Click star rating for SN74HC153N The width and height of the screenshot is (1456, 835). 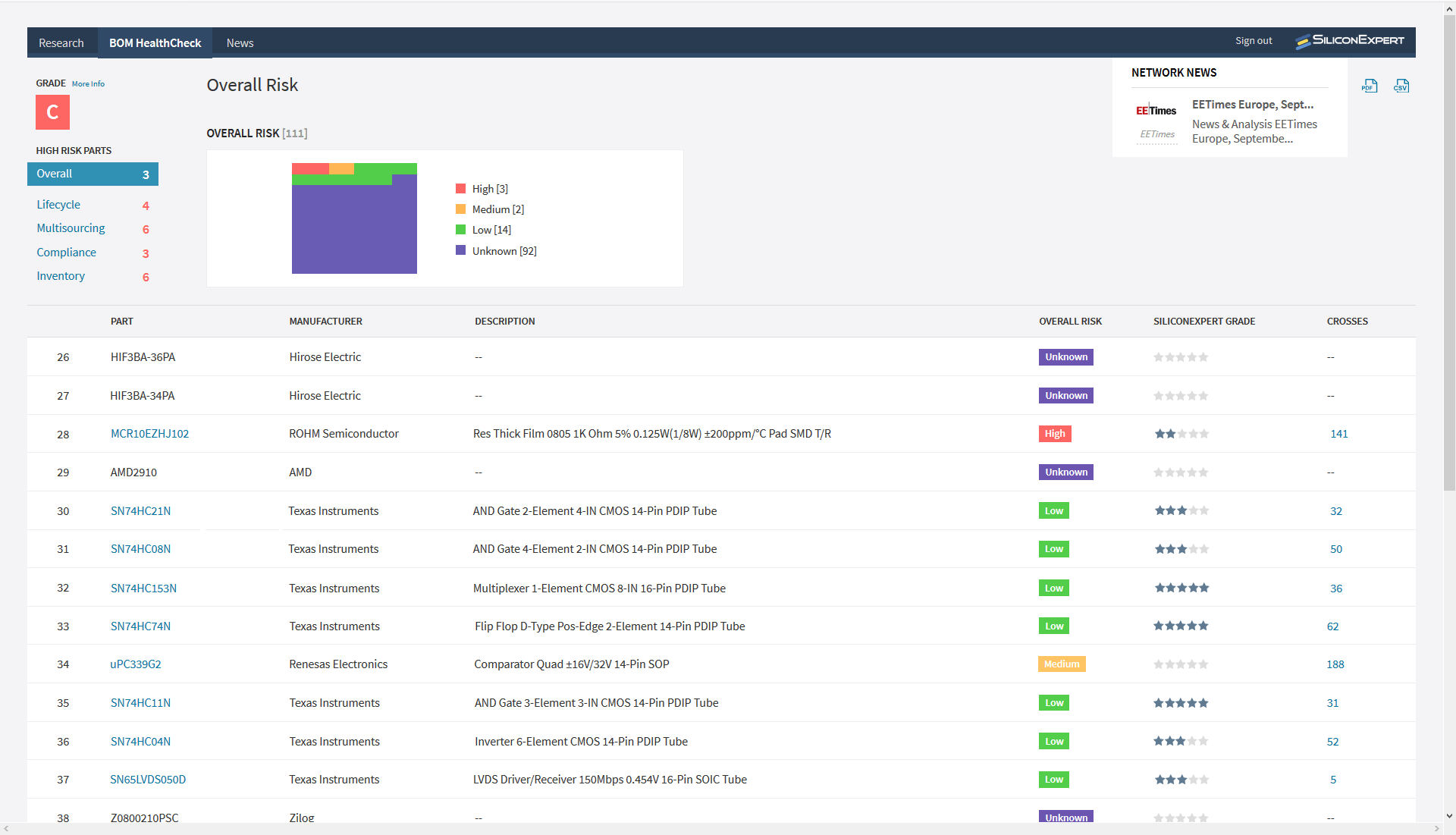click(x=1181, y=588)
